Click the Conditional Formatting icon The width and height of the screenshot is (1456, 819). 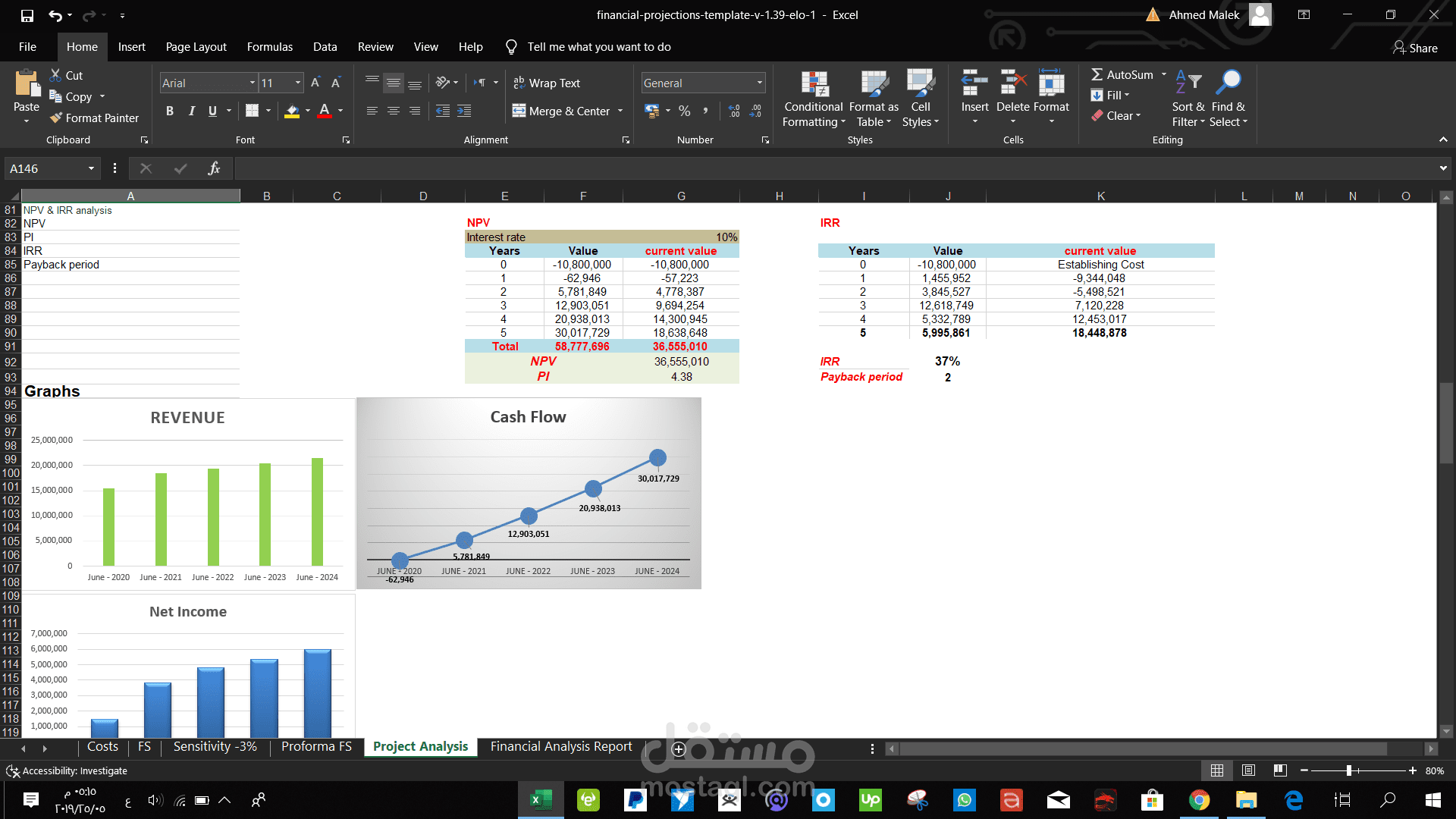pos(814,83)
